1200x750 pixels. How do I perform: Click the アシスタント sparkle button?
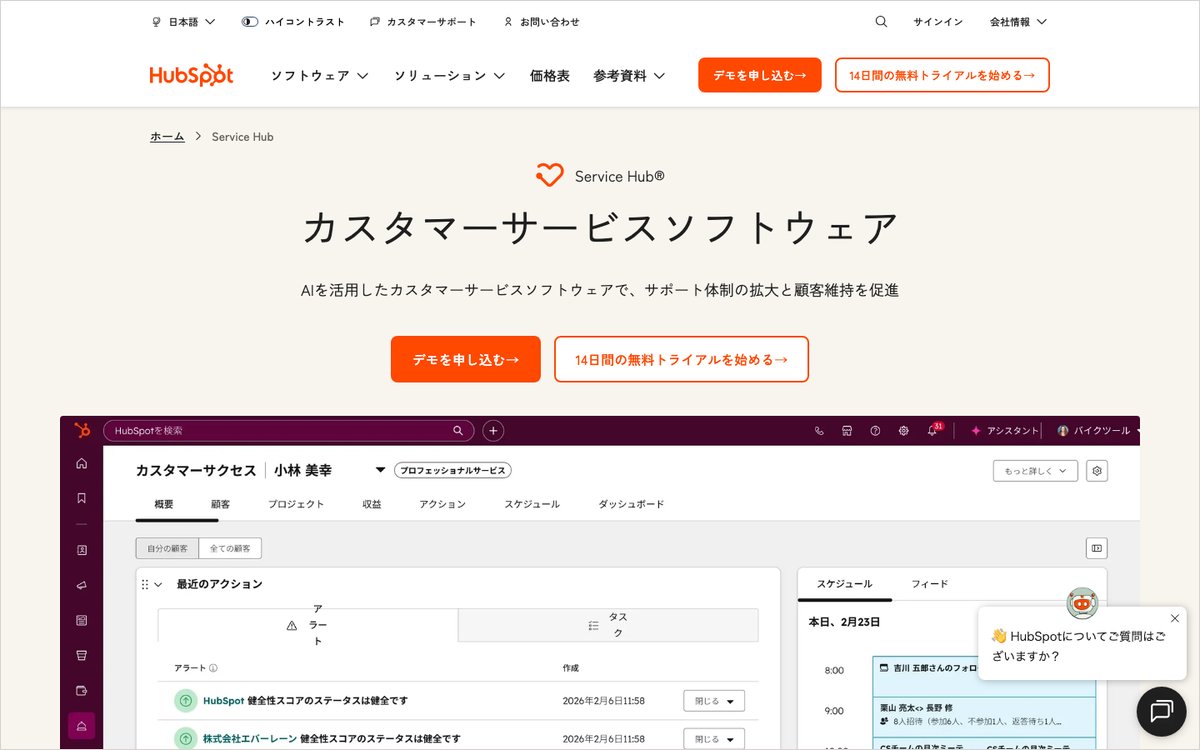[x=1005, y=431]
